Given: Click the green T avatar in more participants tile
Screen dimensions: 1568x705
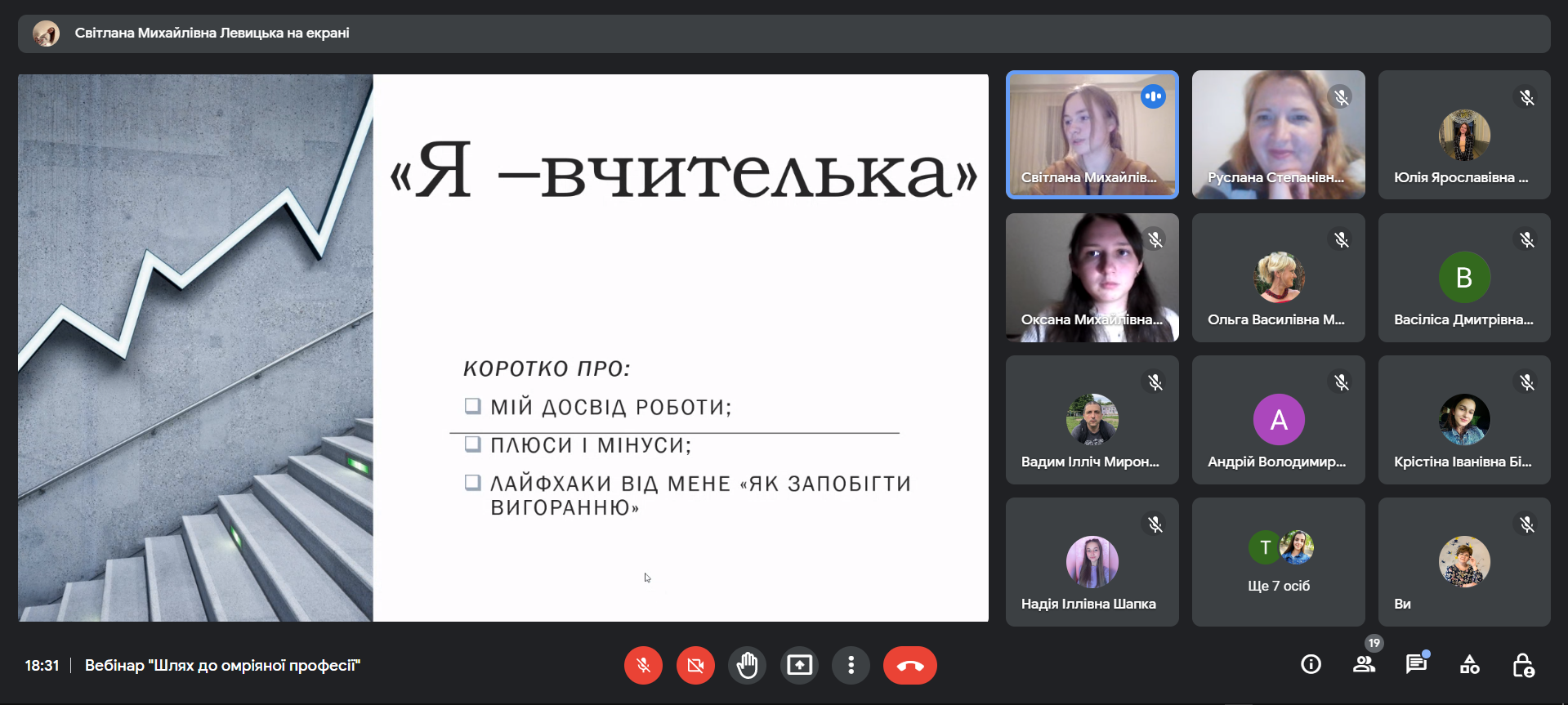Looking at the screenshot, I should point(1265,547).
